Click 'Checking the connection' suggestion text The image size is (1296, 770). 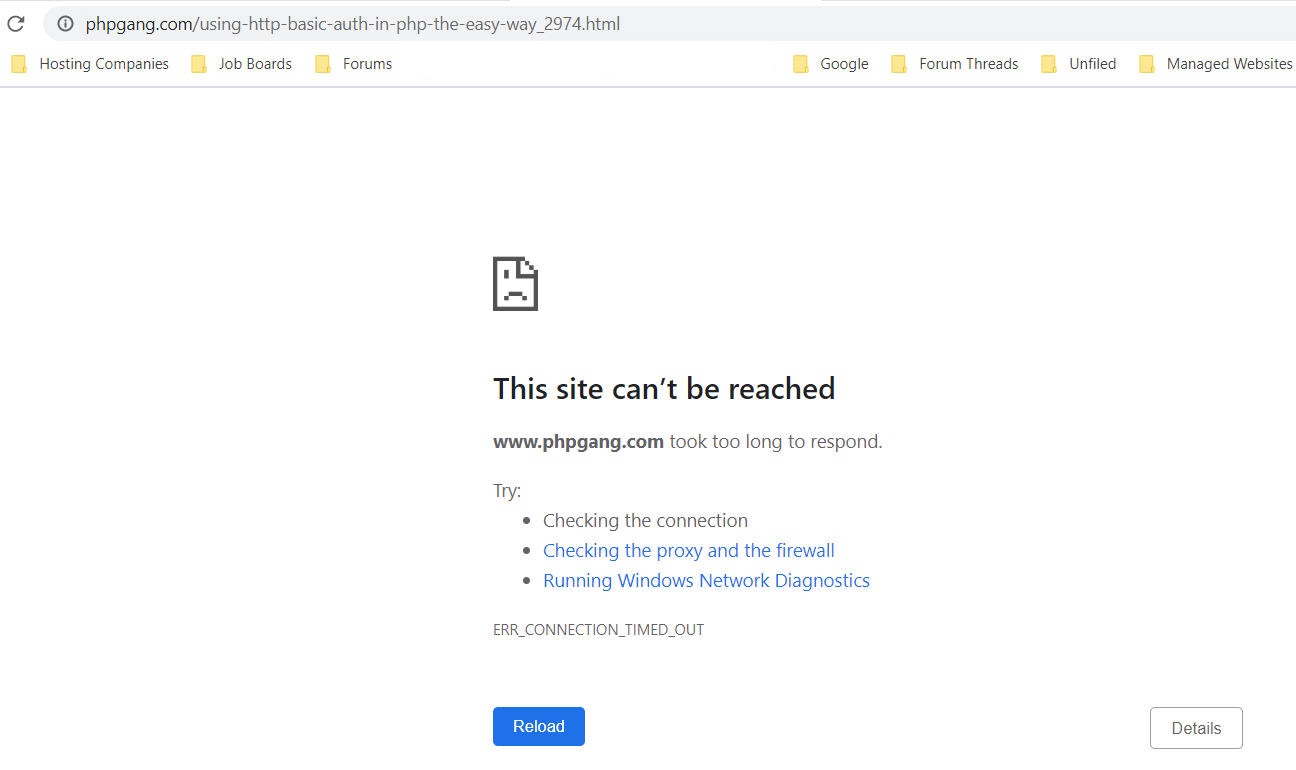tap(645, 521)
